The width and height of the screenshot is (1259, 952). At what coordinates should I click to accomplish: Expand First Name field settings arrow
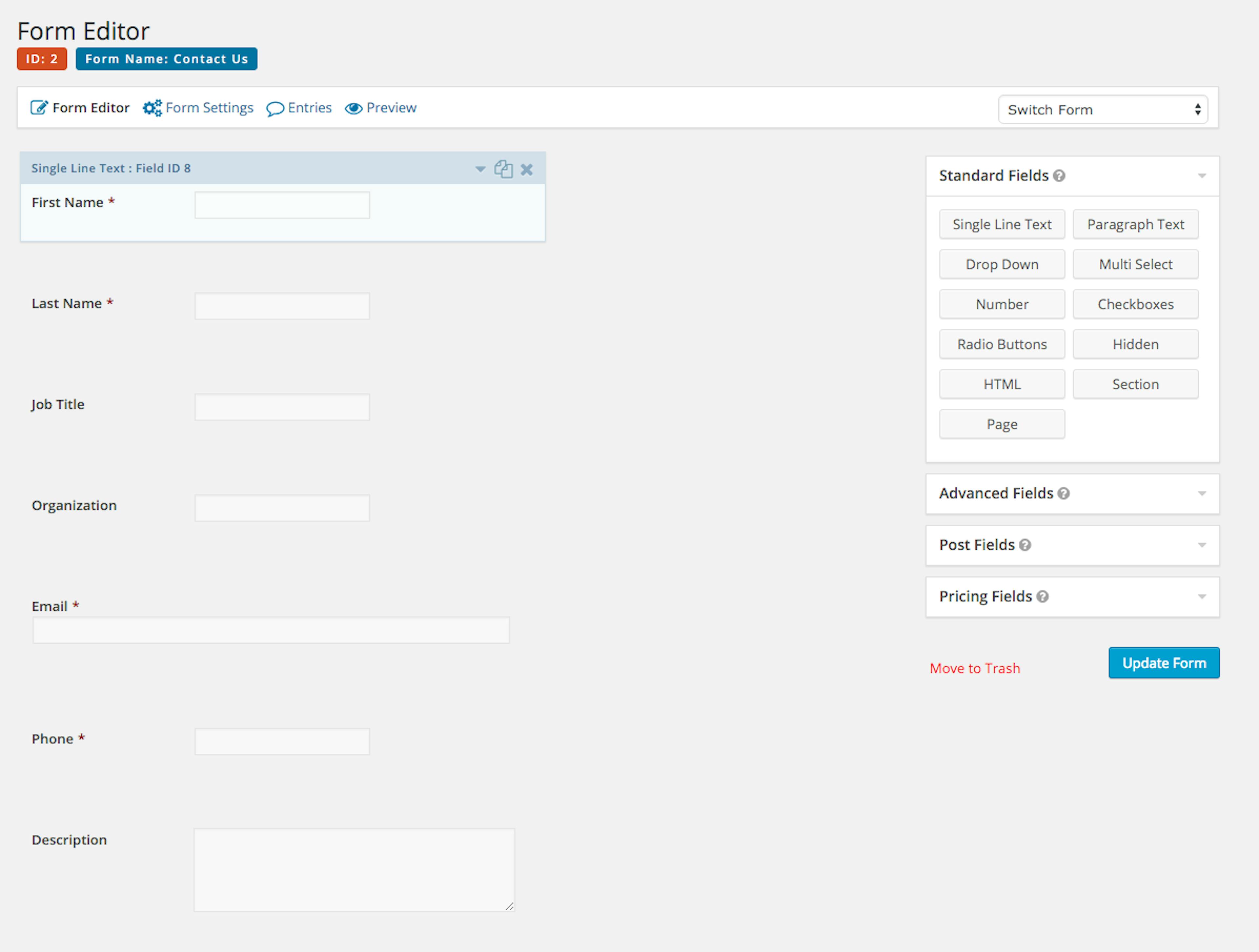[x=480, y=169]
